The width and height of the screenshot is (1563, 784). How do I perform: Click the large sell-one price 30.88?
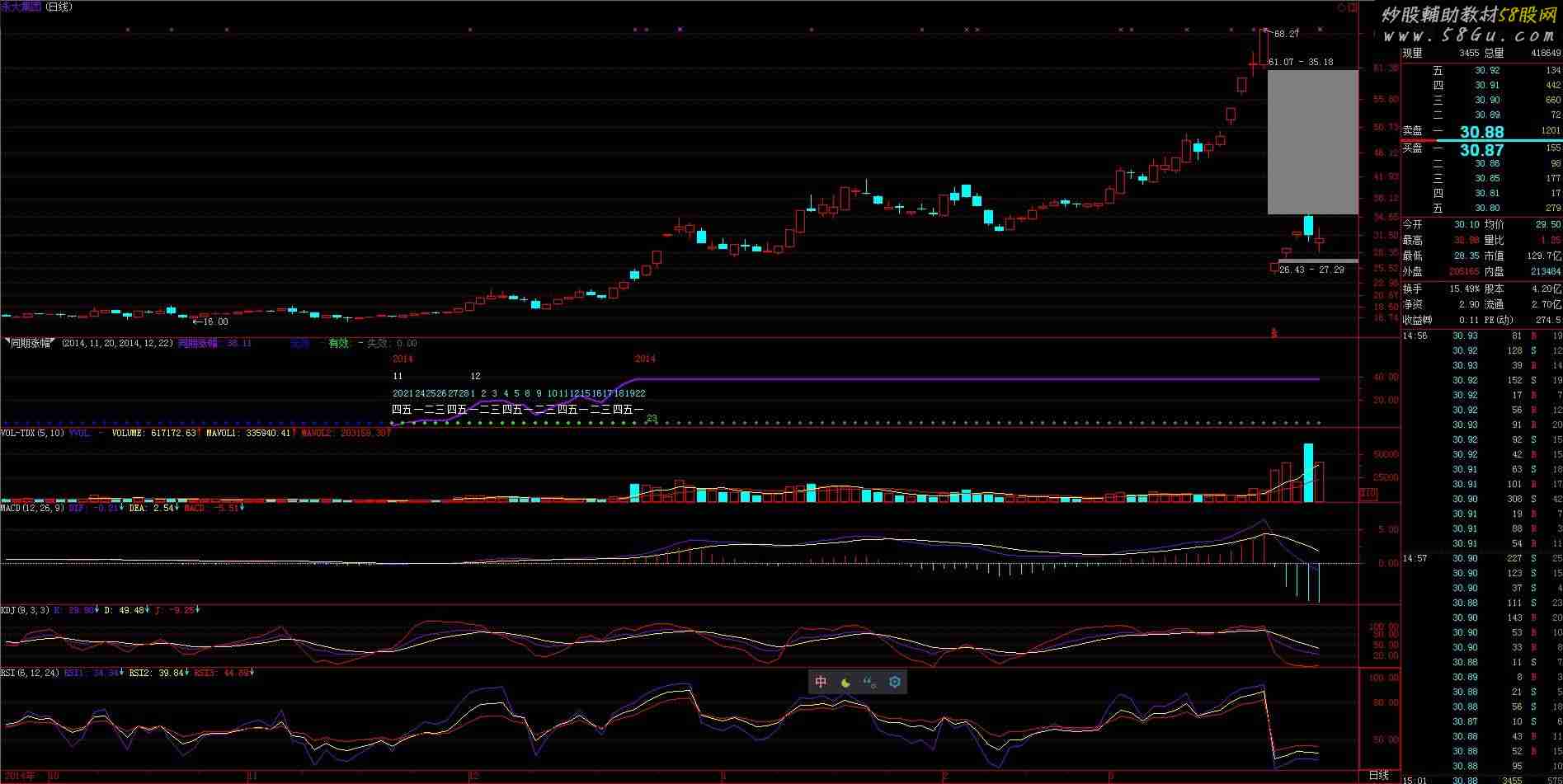point(1481,132)
